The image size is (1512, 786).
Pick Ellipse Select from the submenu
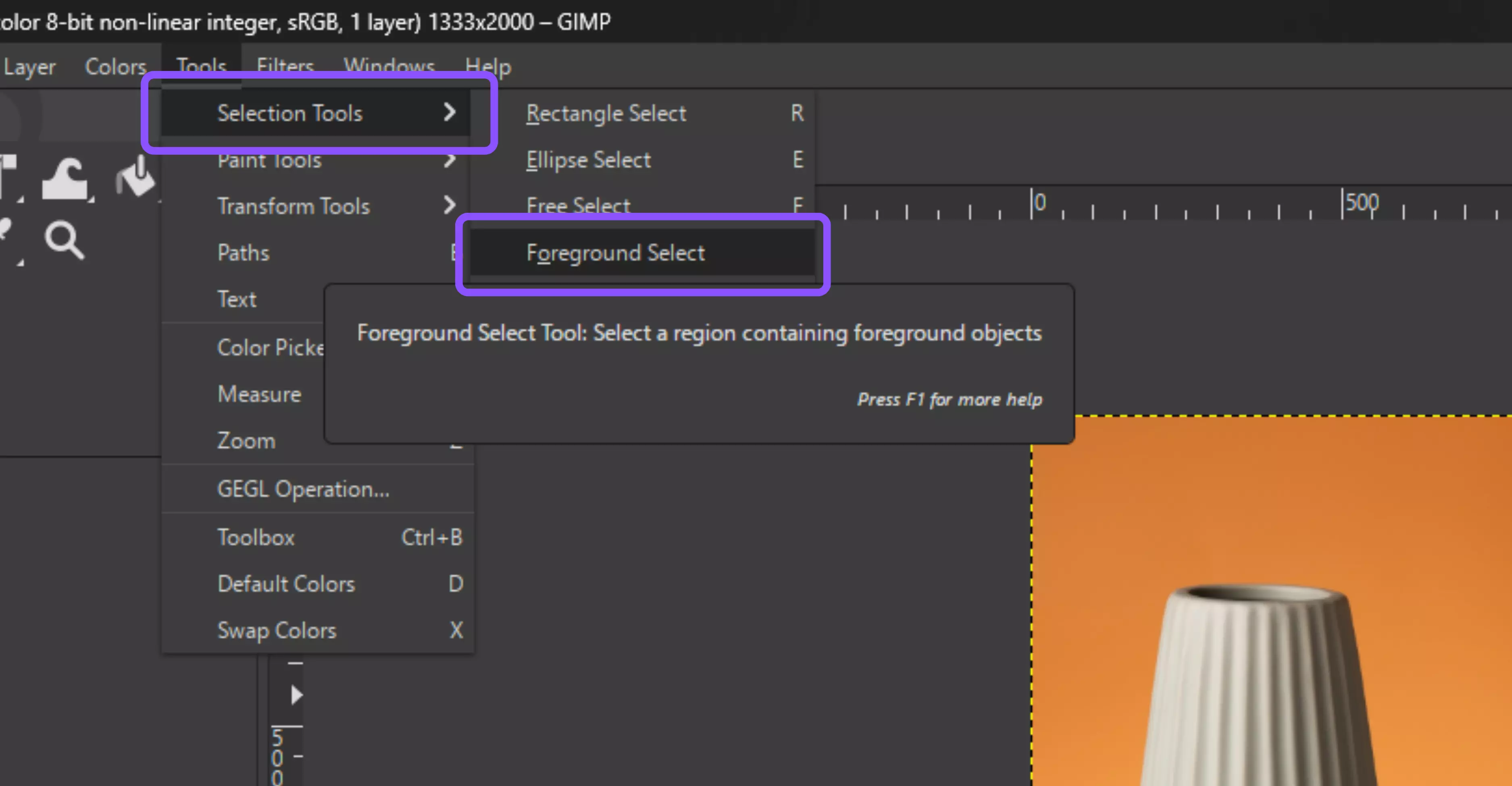click(589, 160)
